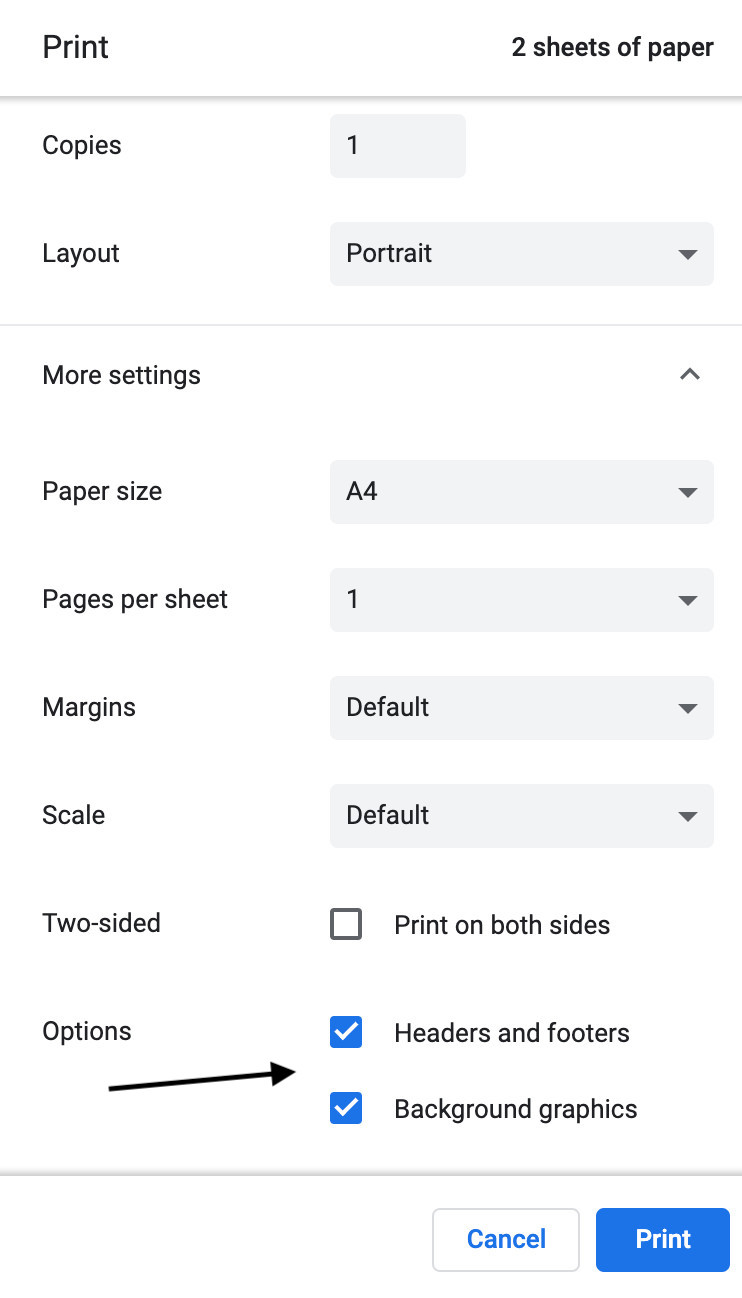Untick the Headers and footers checkbox

[346, 1032]
